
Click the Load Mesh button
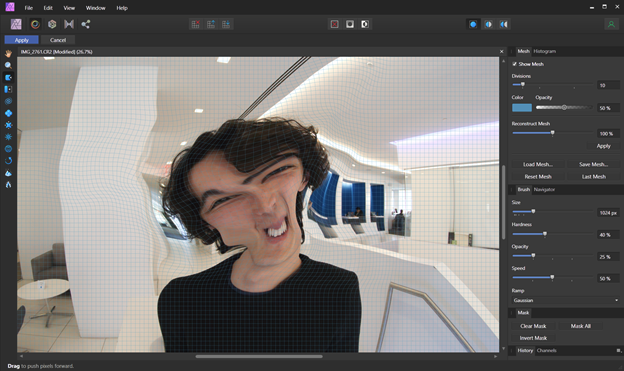(538, 164)
